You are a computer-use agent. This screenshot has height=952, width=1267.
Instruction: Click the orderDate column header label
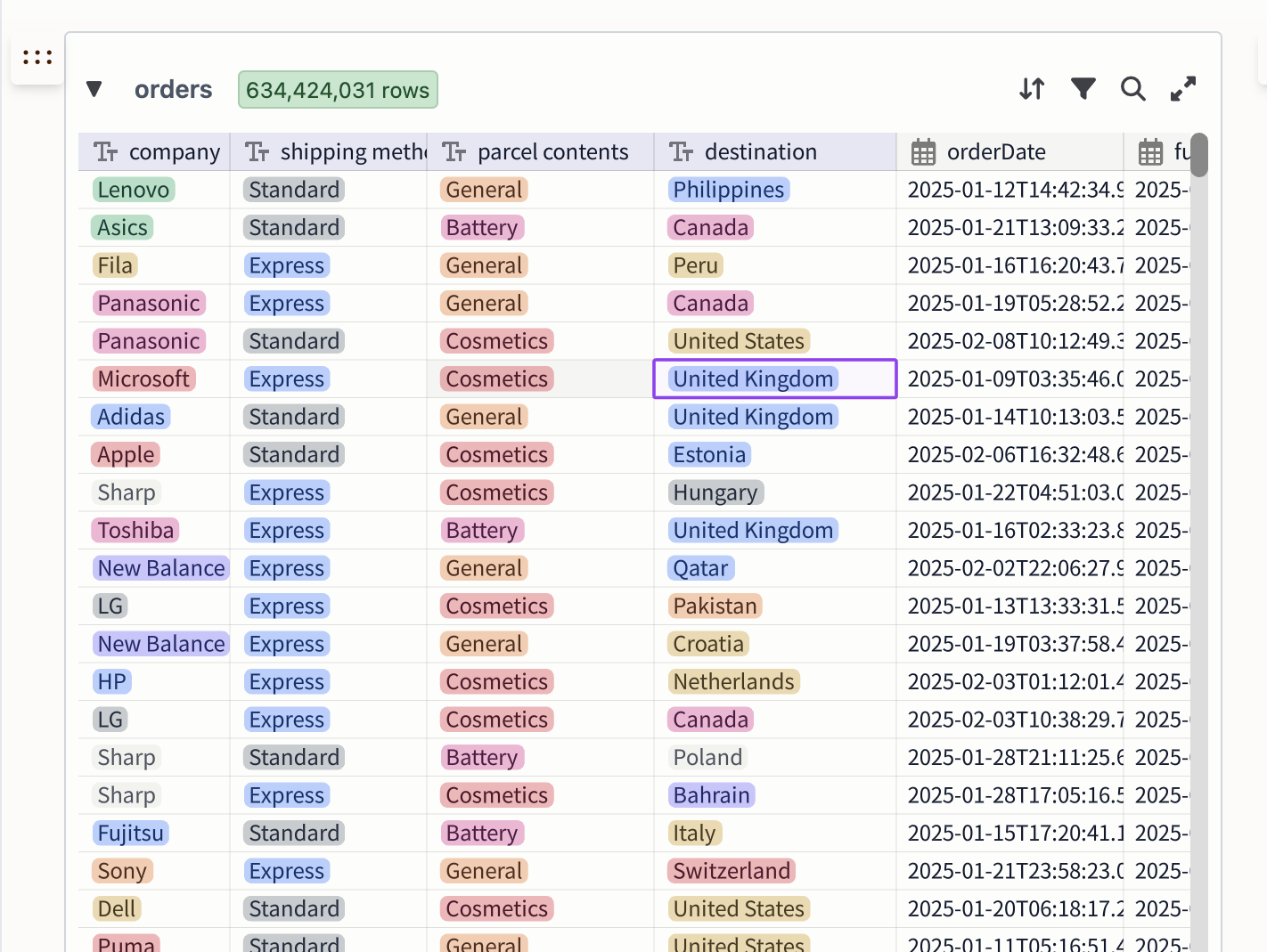(996, 152)
